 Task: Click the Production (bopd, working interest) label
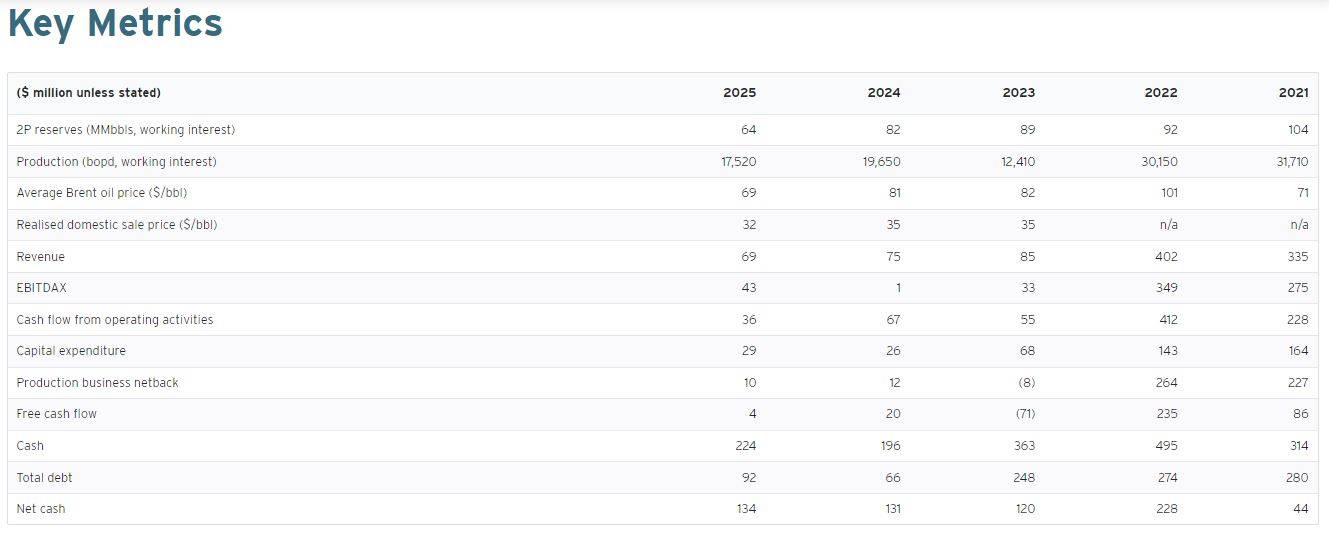[x=116, y=162]
